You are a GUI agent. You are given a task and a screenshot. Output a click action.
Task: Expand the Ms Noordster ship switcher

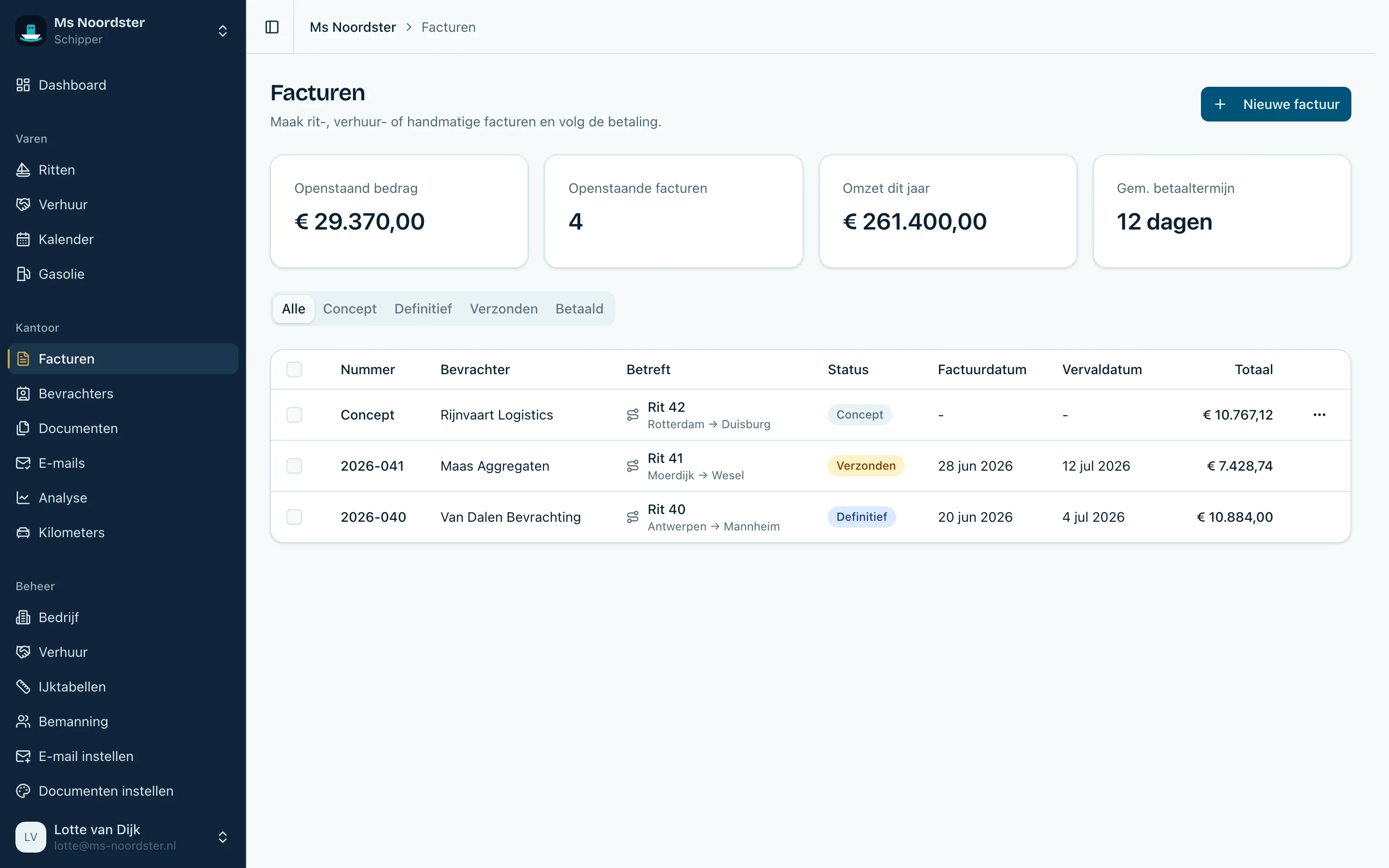tap(123, 30)
